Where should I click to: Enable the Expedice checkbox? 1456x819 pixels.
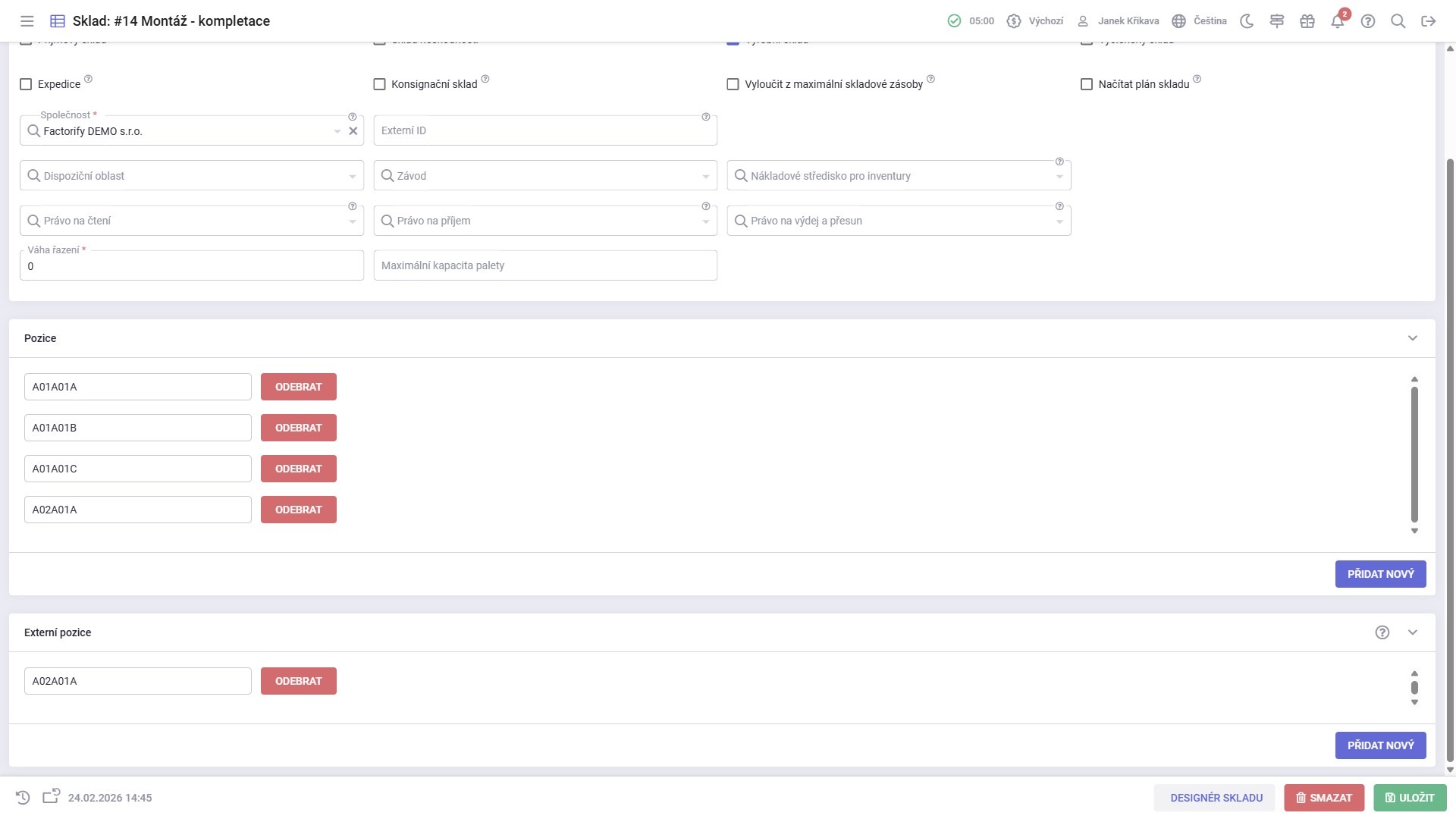pos(26,84)
